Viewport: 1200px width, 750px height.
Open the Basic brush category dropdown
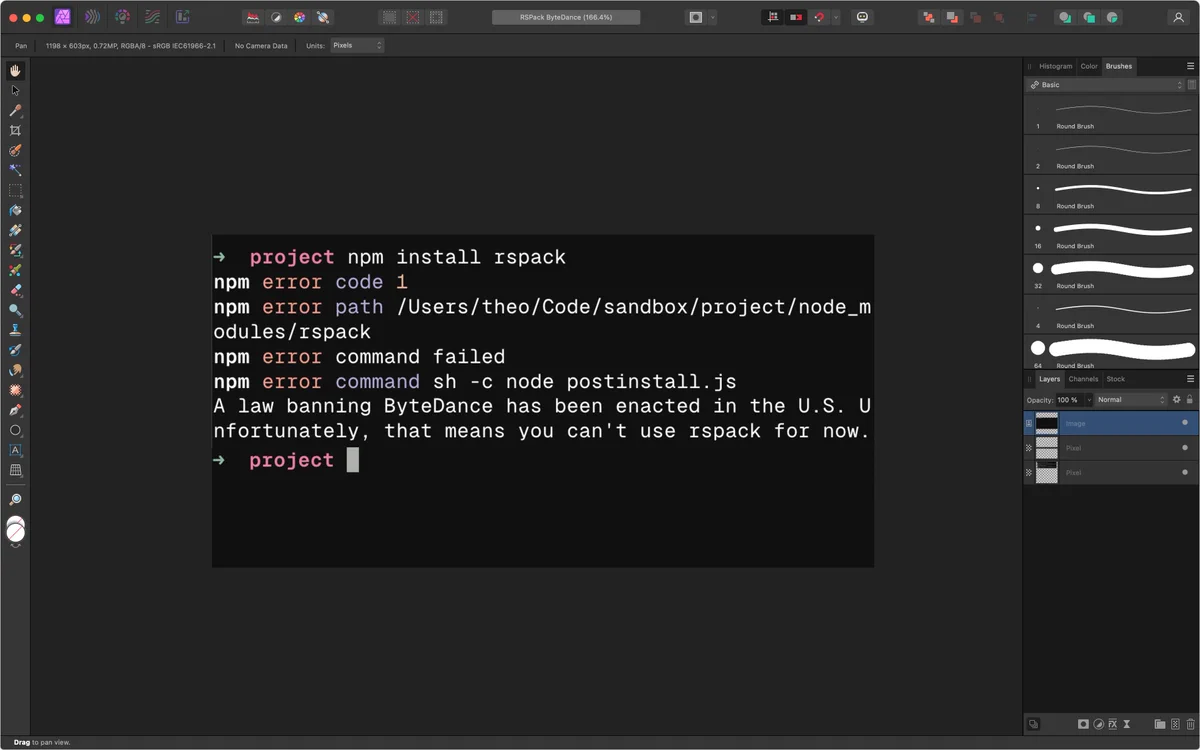[x=1105, y=85]
